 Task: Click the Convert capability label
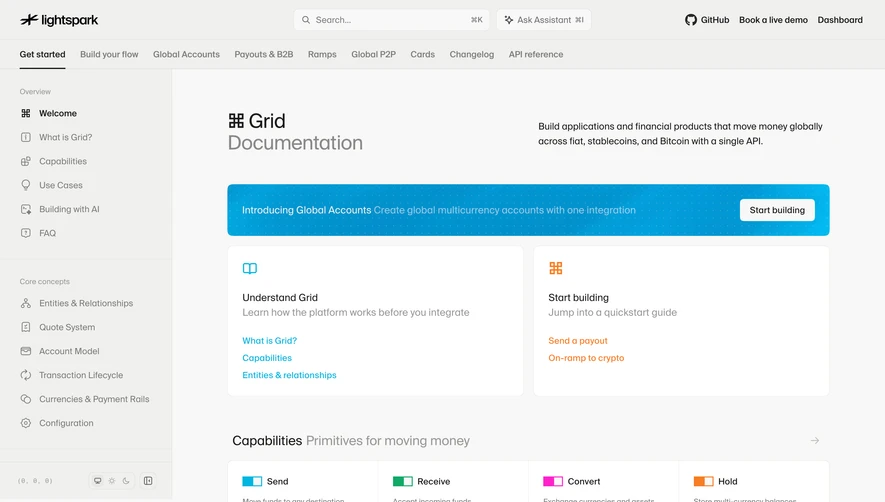[x=584, y=481]
